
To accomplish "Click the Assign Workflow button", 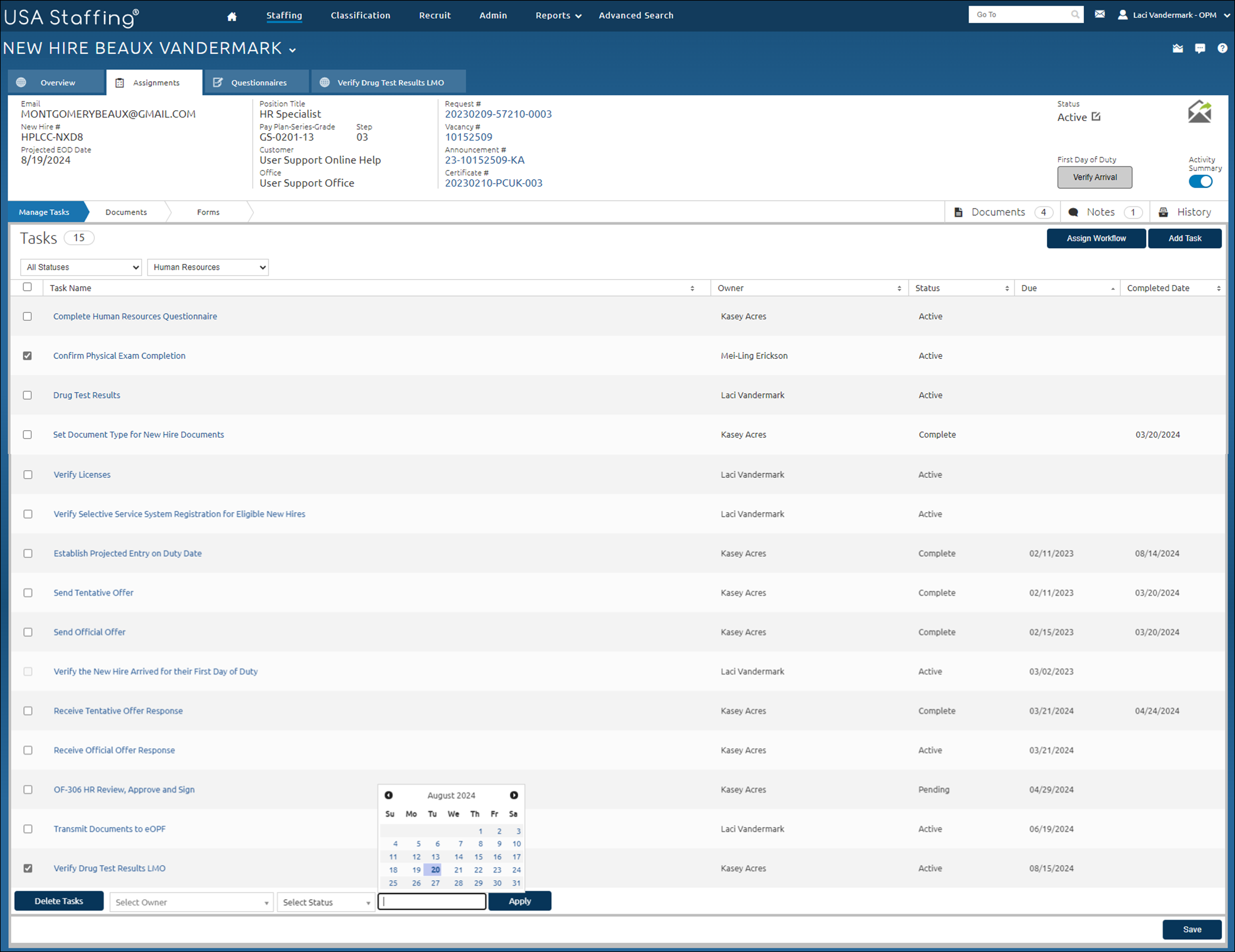I will click(x=1096, y=238).
